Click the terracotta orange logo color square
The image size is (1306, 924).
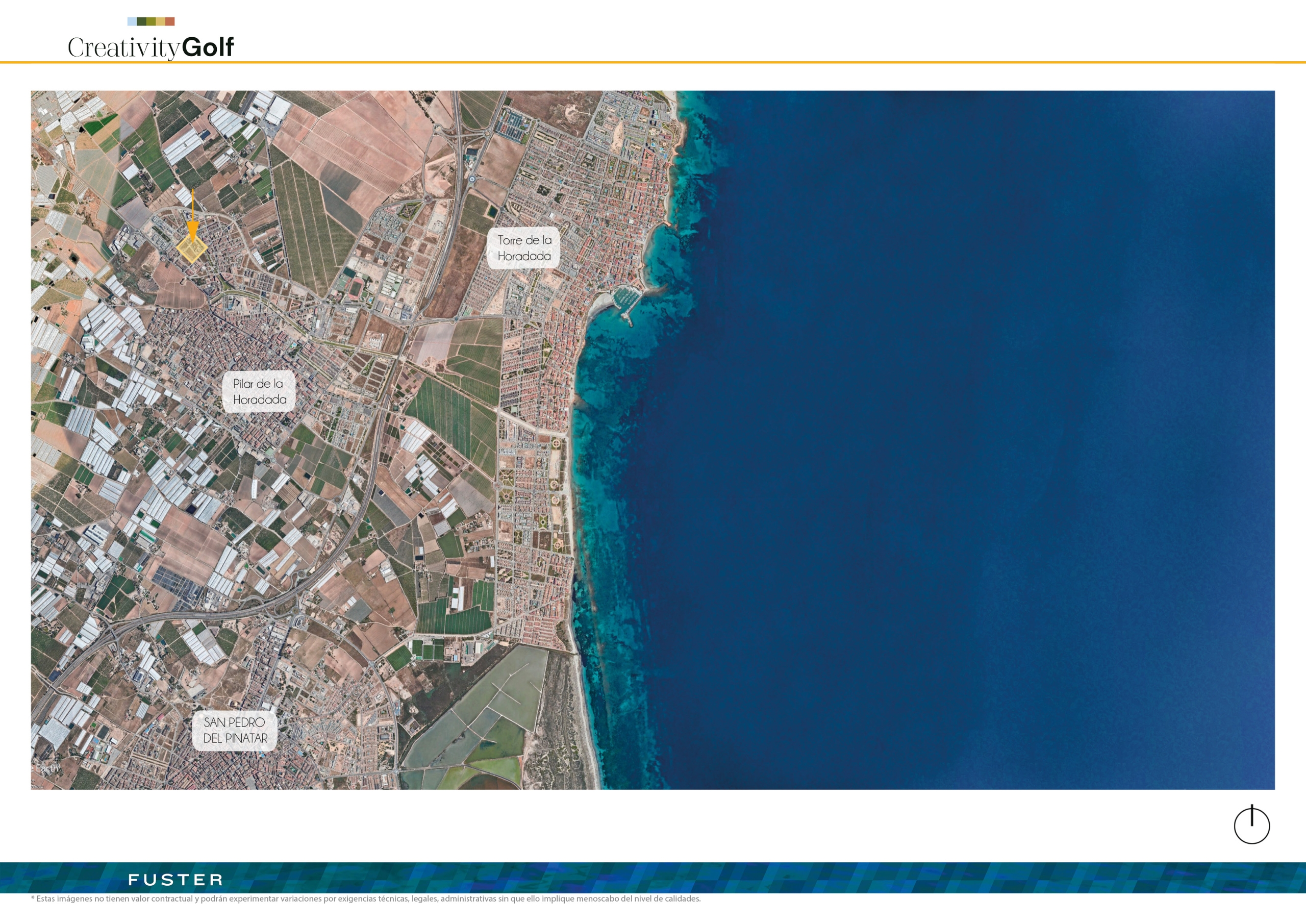pyautogui.click(x=170, y=21)
